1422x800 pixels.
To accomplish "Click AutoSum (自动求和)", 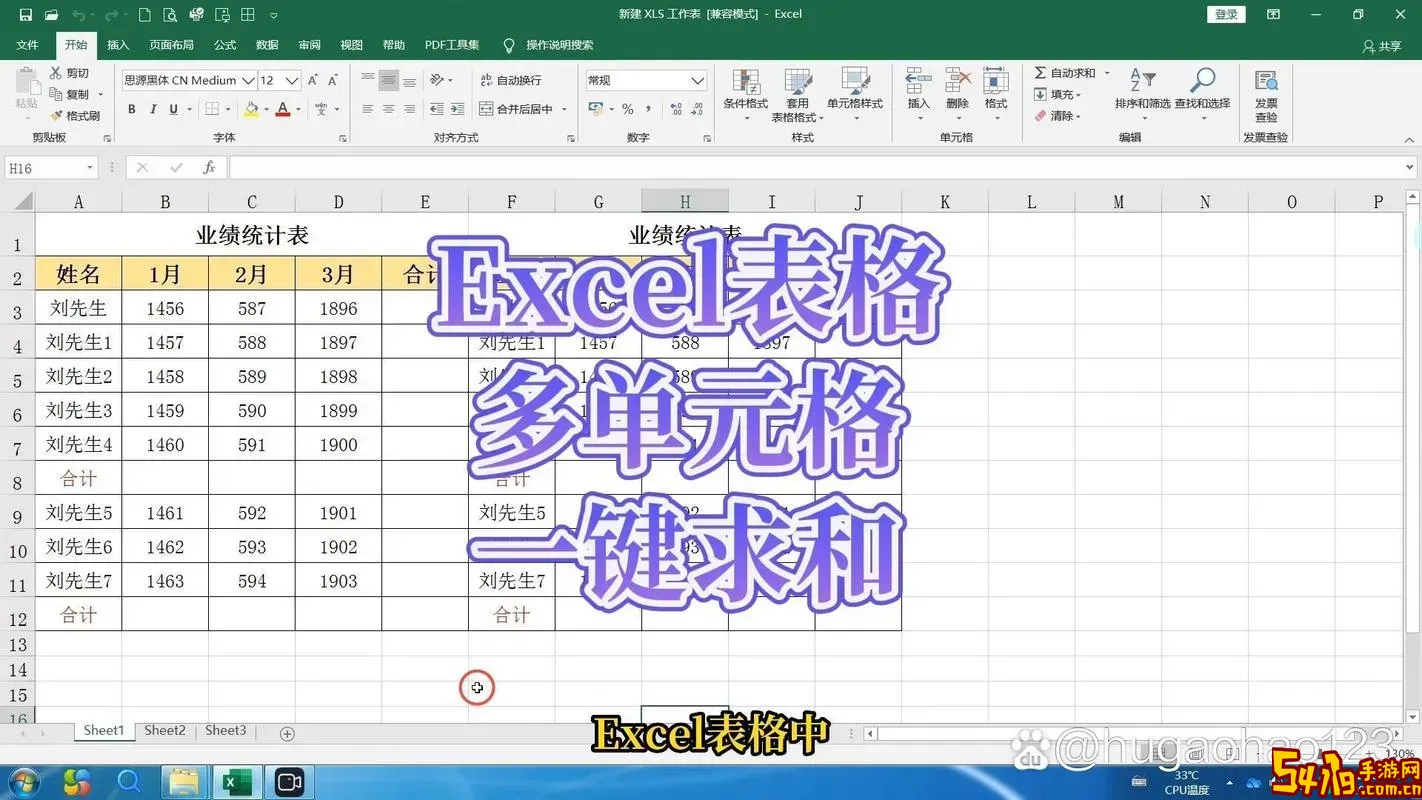I will pyautogui.click(x=1065, y=73).
